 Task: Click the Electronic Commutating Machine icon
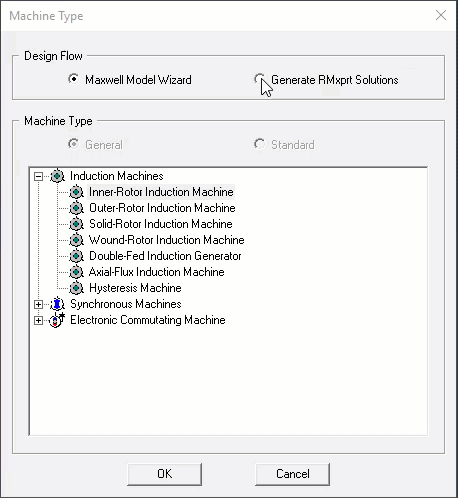tap(57, 320)
